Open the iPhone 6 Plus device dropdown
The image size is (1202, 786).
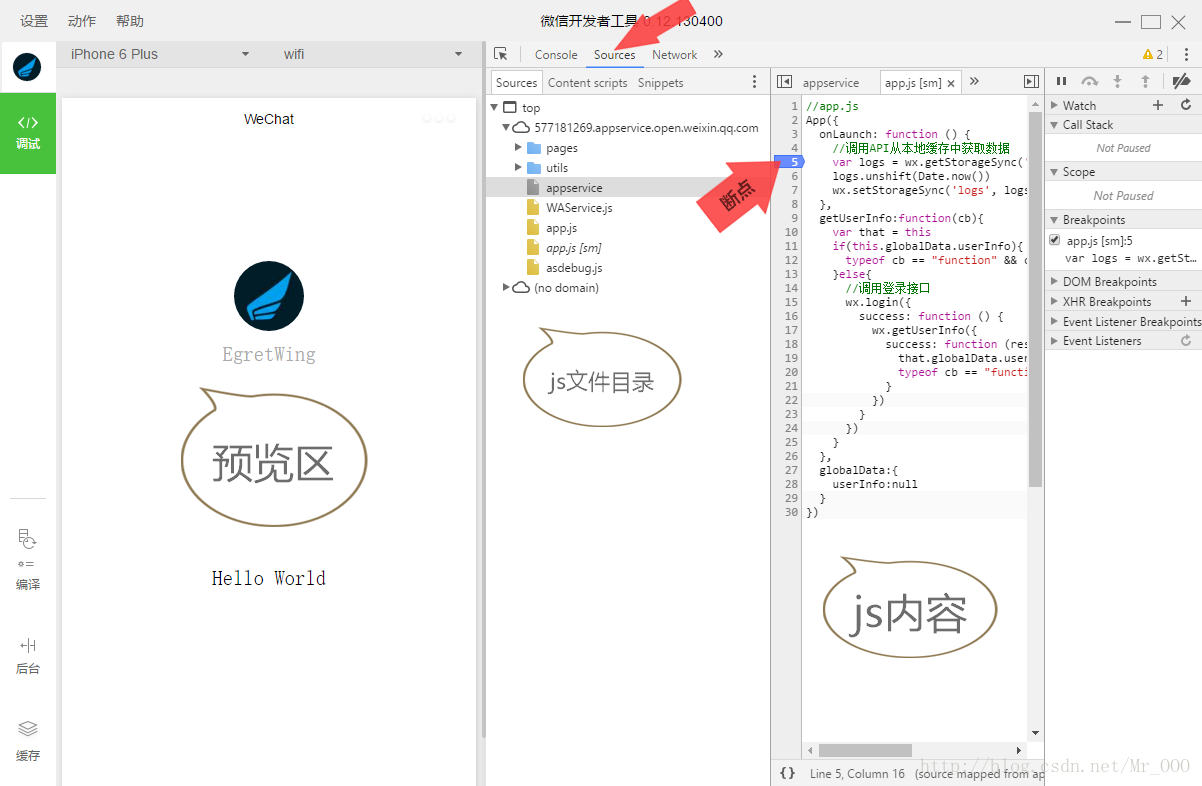[159, 54]
